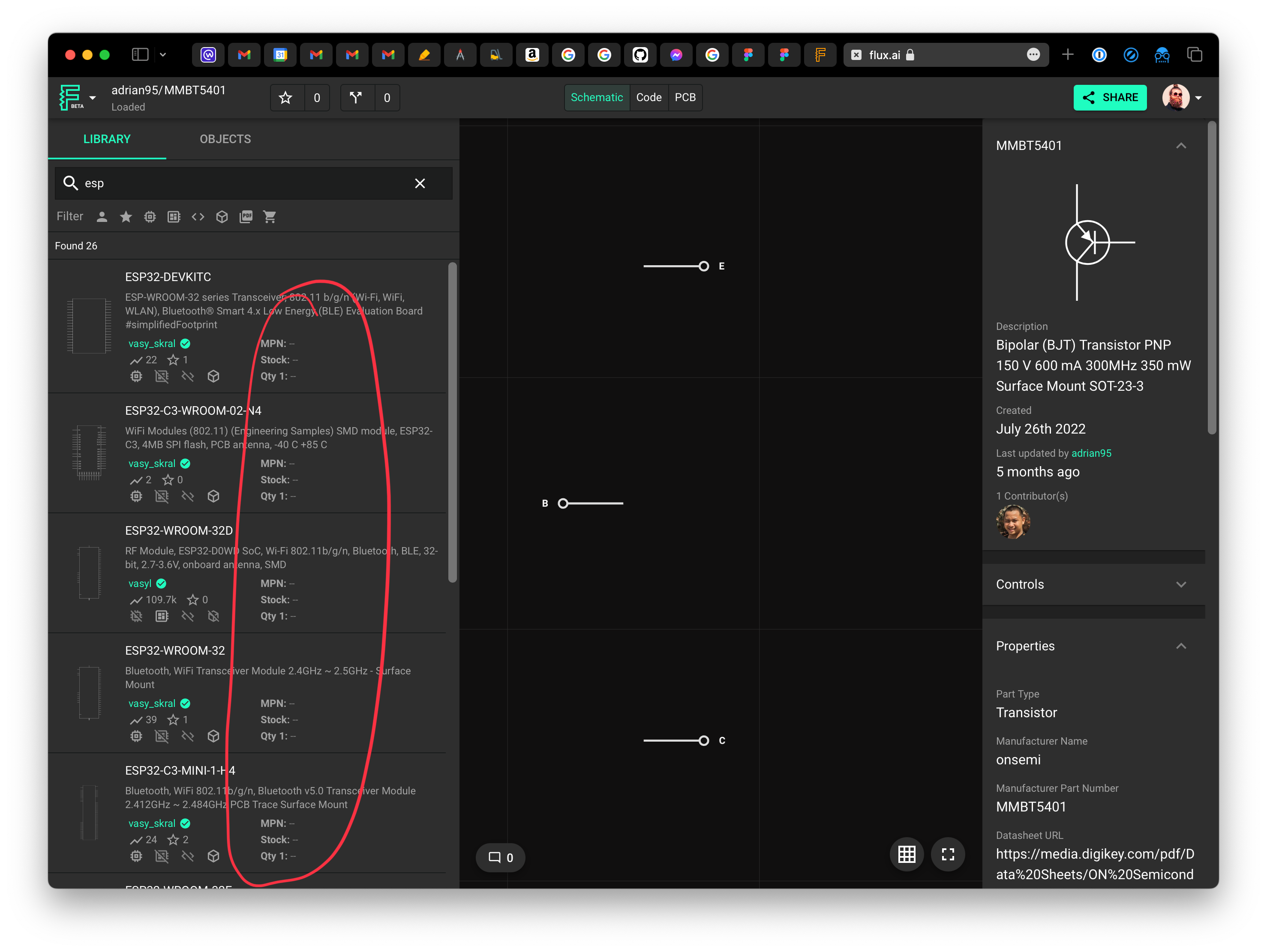Fork the project with fork icon
Image resolution: width=1267 pixels, height=952 pixels.
(x=356, y=98)
